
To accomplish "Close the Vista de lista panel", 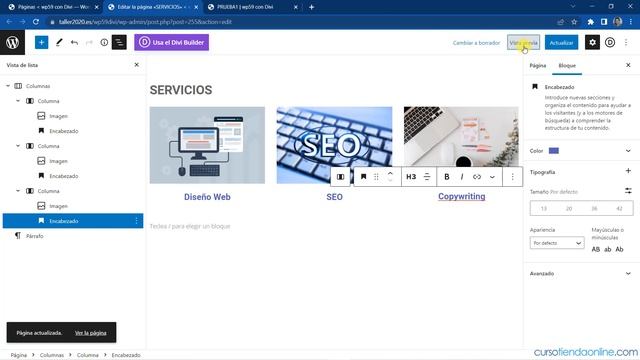I will coord(137,65).
